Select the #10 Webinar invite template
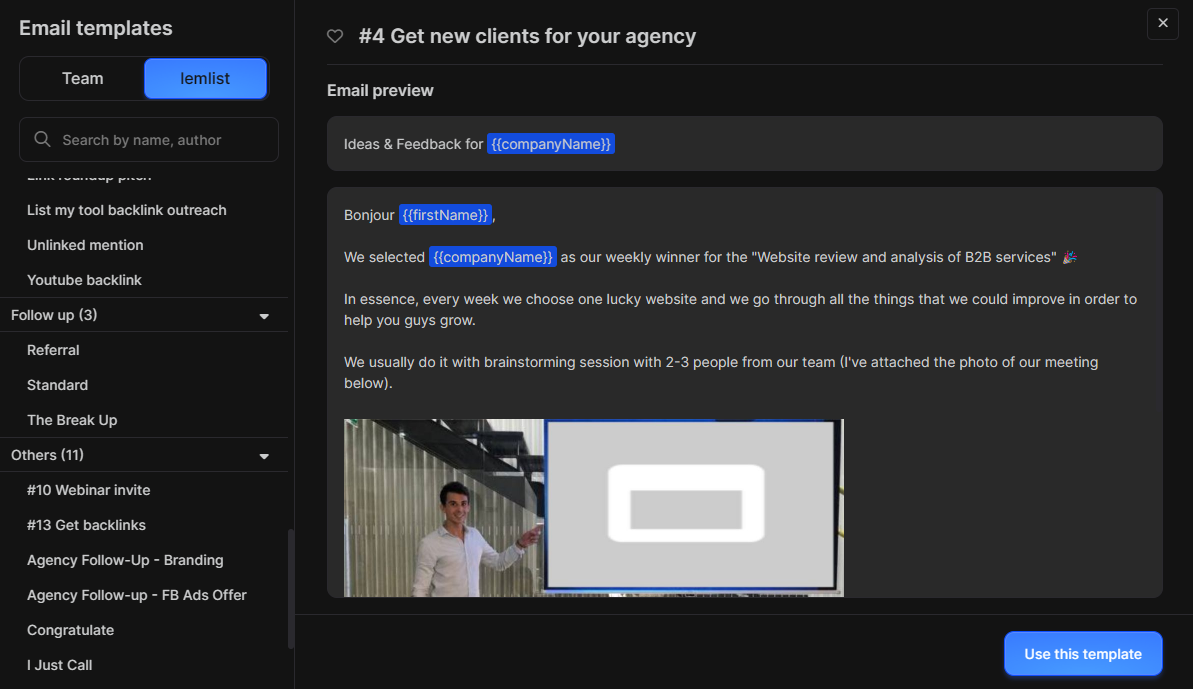 (x=88, y=490)
